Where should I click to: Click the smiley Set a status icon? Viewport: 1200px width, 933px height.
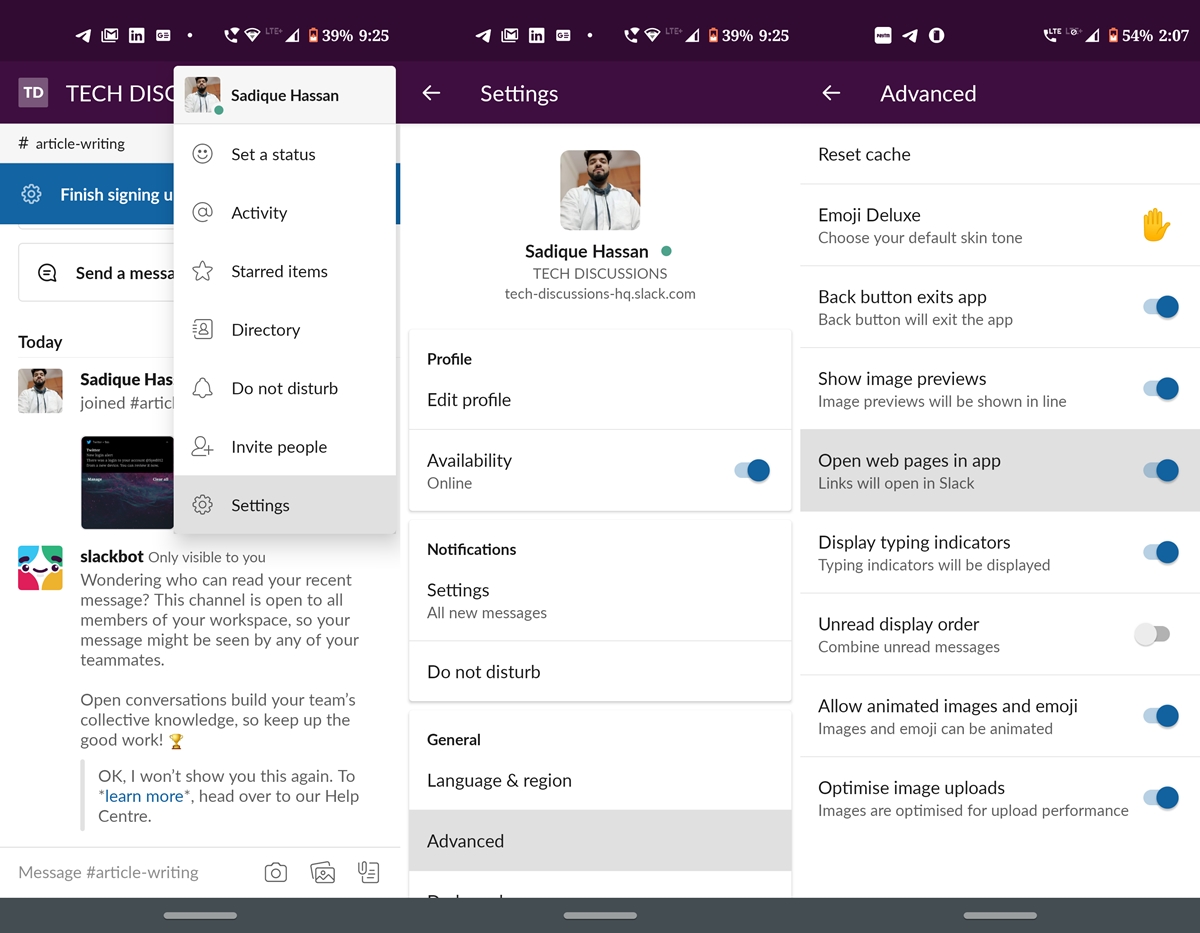pos(202,154)
